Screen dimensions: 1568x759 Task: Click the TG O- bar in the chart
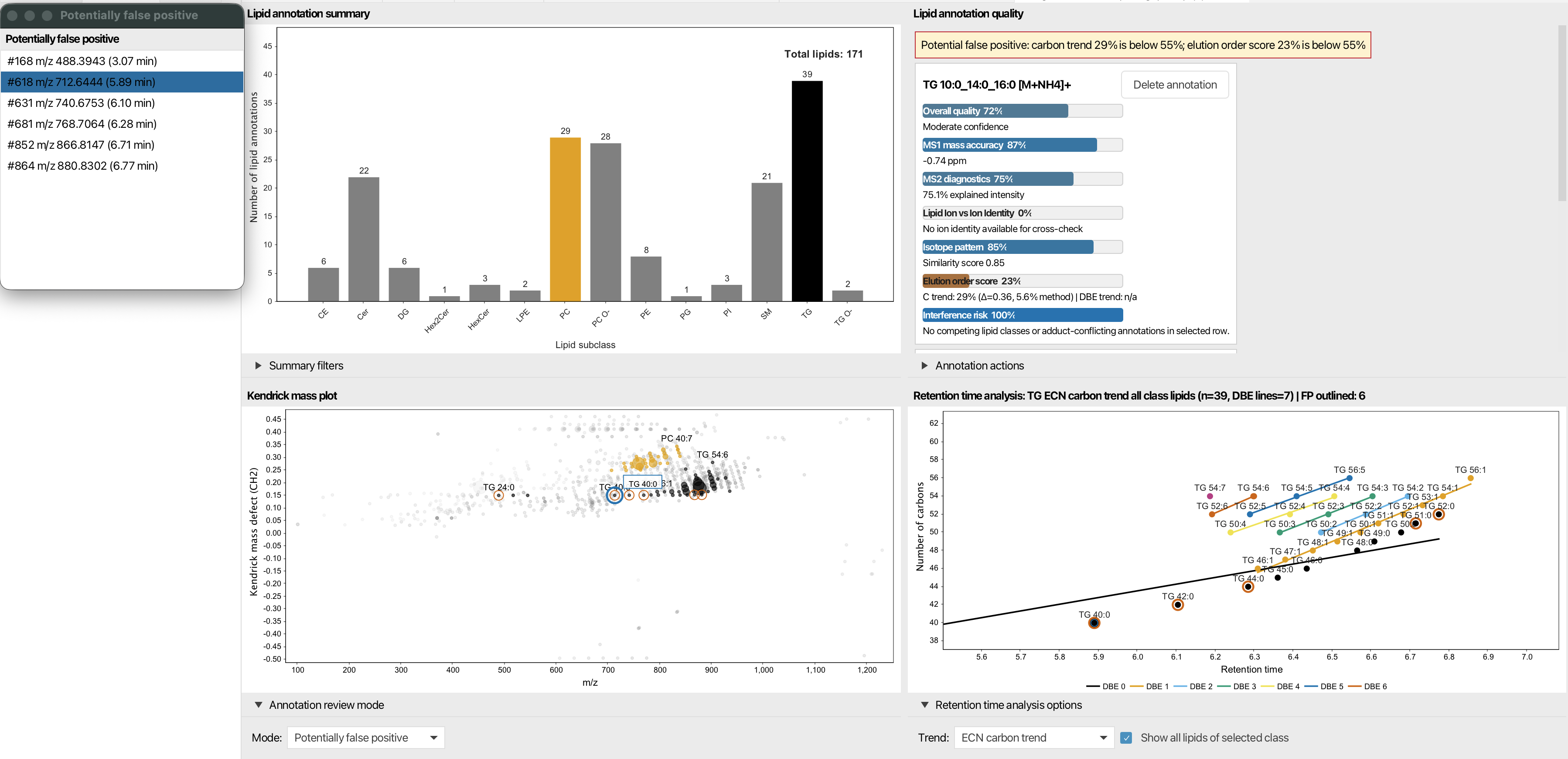(x=847, y=295)
